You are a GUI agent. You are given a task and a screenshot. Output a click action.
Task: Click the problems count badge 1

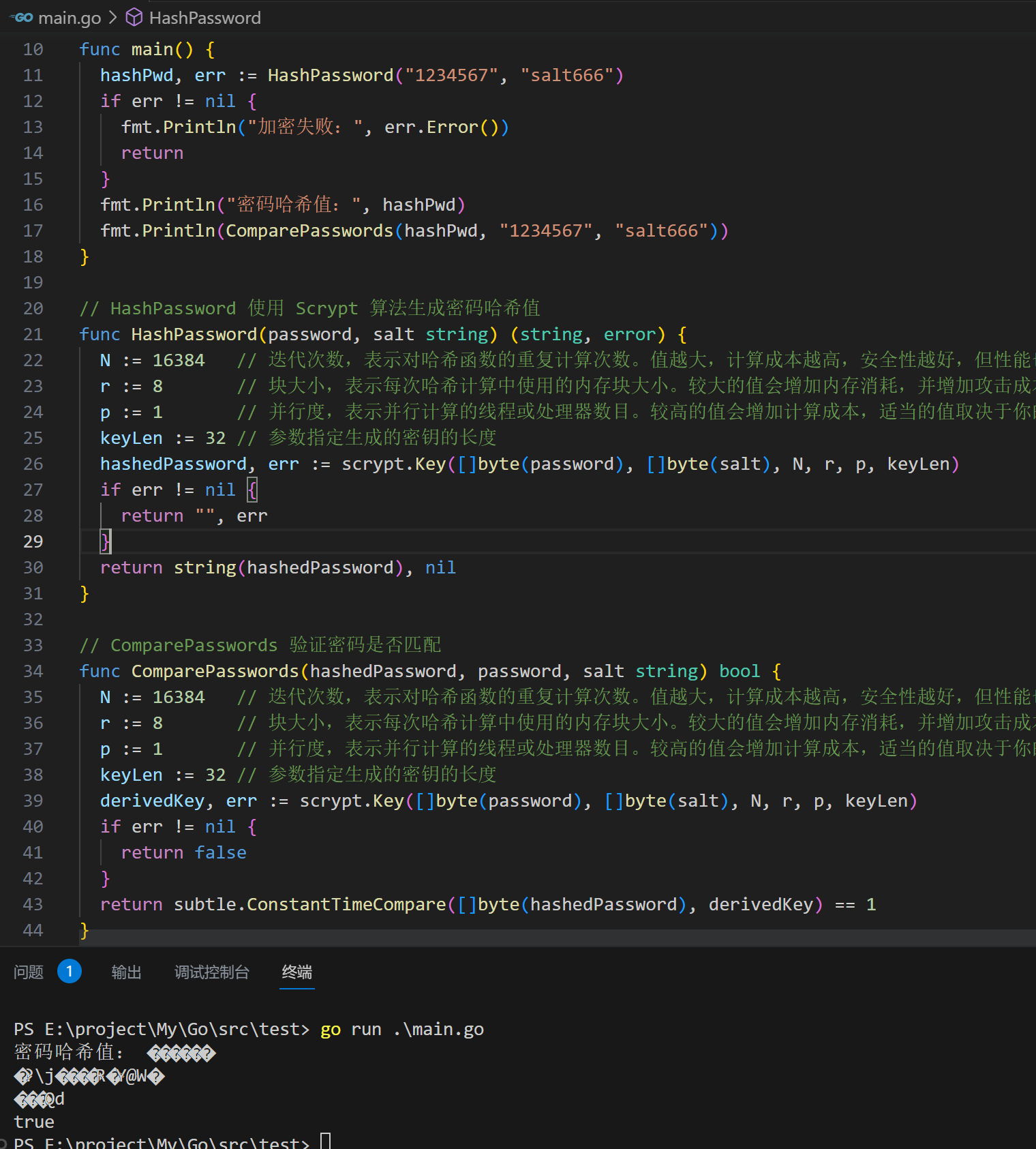click(70, 971)
